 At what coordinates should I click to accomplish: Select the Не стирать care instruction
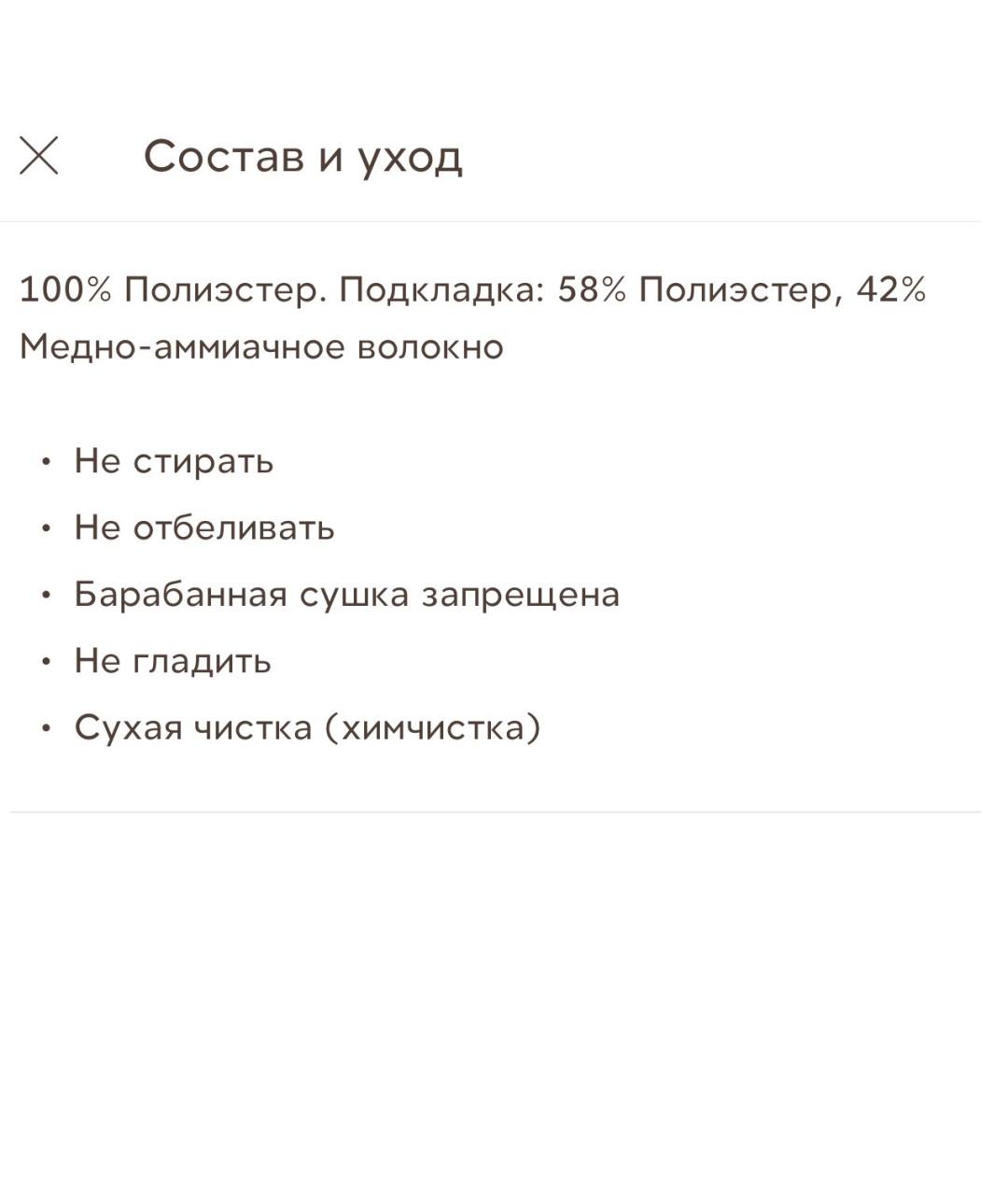click(173, 460)
